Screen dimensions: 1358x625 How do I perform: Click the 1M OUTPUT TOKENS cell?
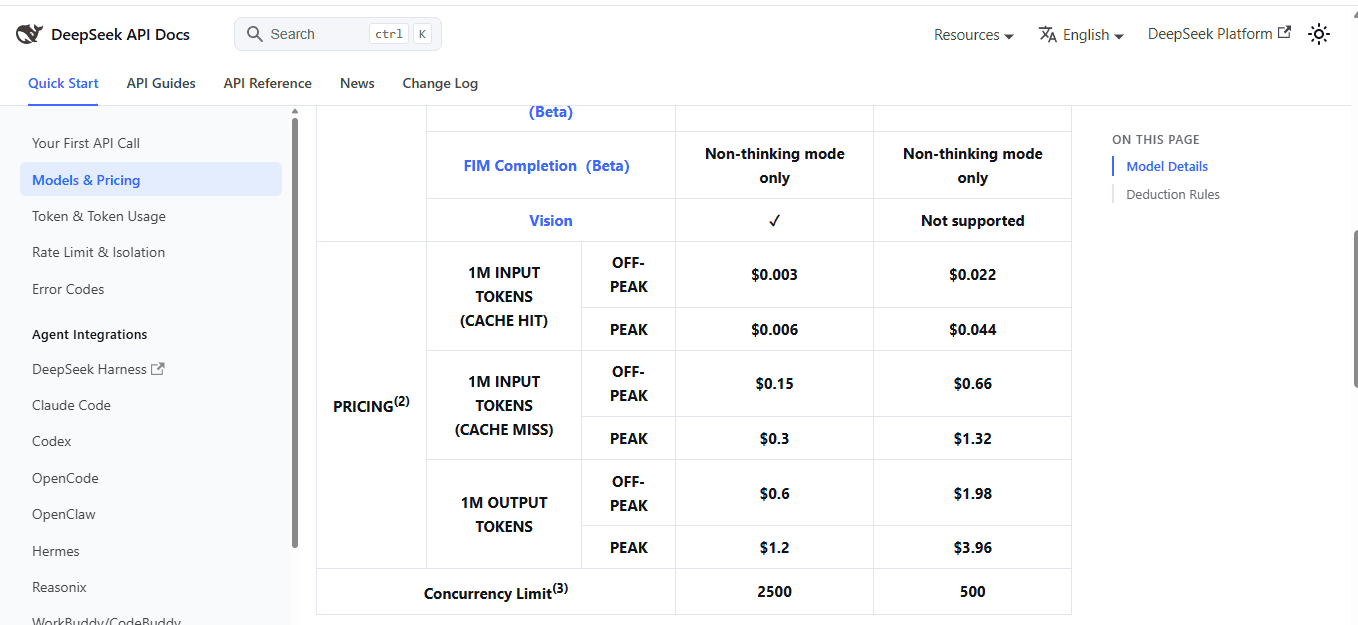[504, 514]
